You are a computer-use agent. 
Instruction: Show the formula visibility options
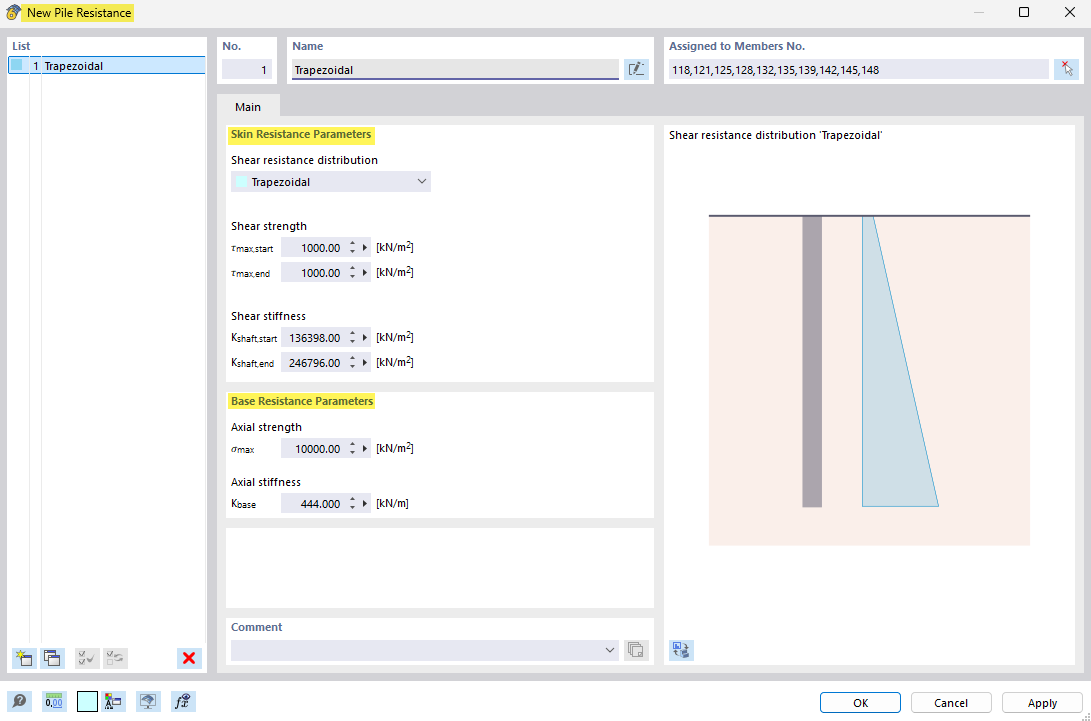tap(182, 701)
